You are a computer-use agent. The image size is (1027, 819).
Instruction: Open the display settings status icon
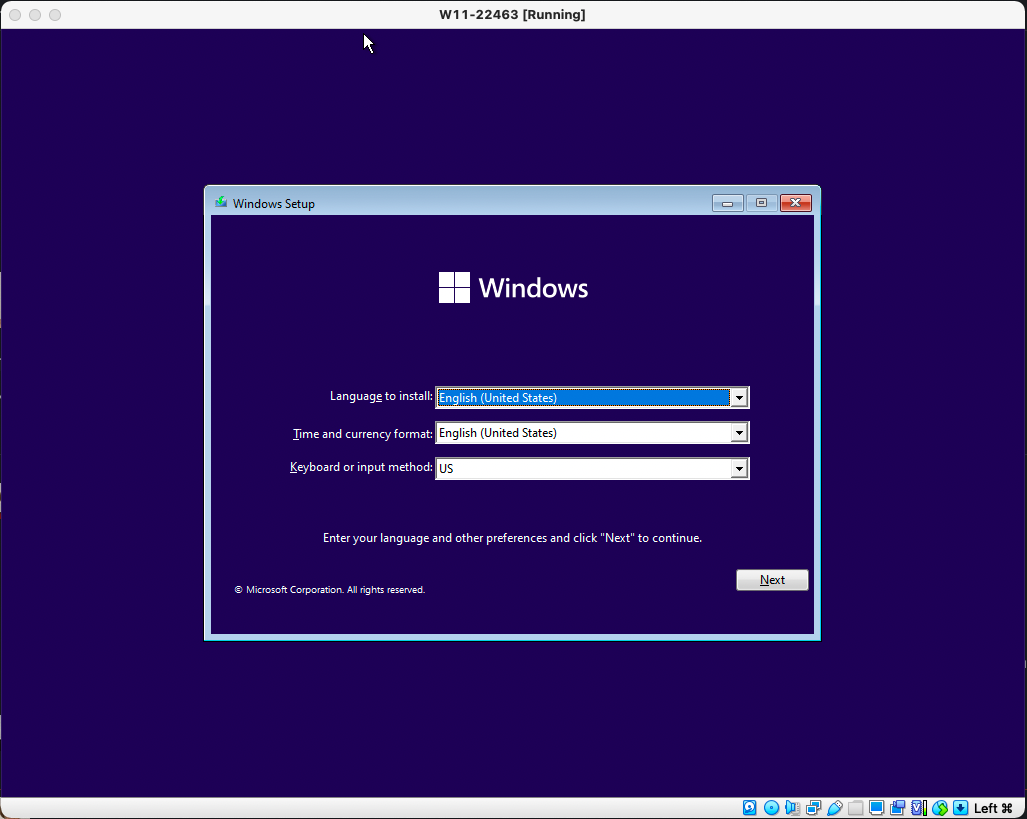(x=876, y=808)
